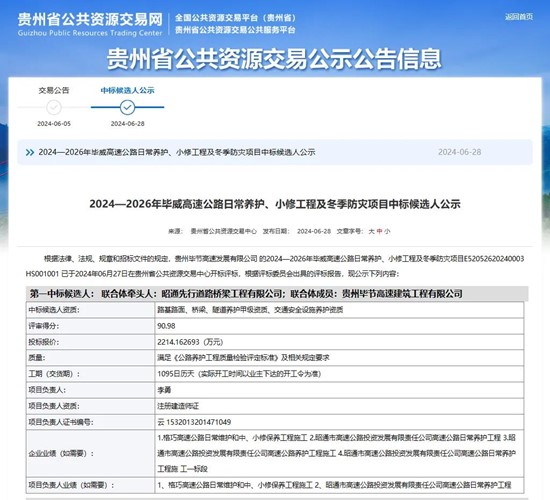This screenshot has height=500, width=550.
Task: Click the 项目负责人业绩 (如需要) label
Action: click(71, 485)
